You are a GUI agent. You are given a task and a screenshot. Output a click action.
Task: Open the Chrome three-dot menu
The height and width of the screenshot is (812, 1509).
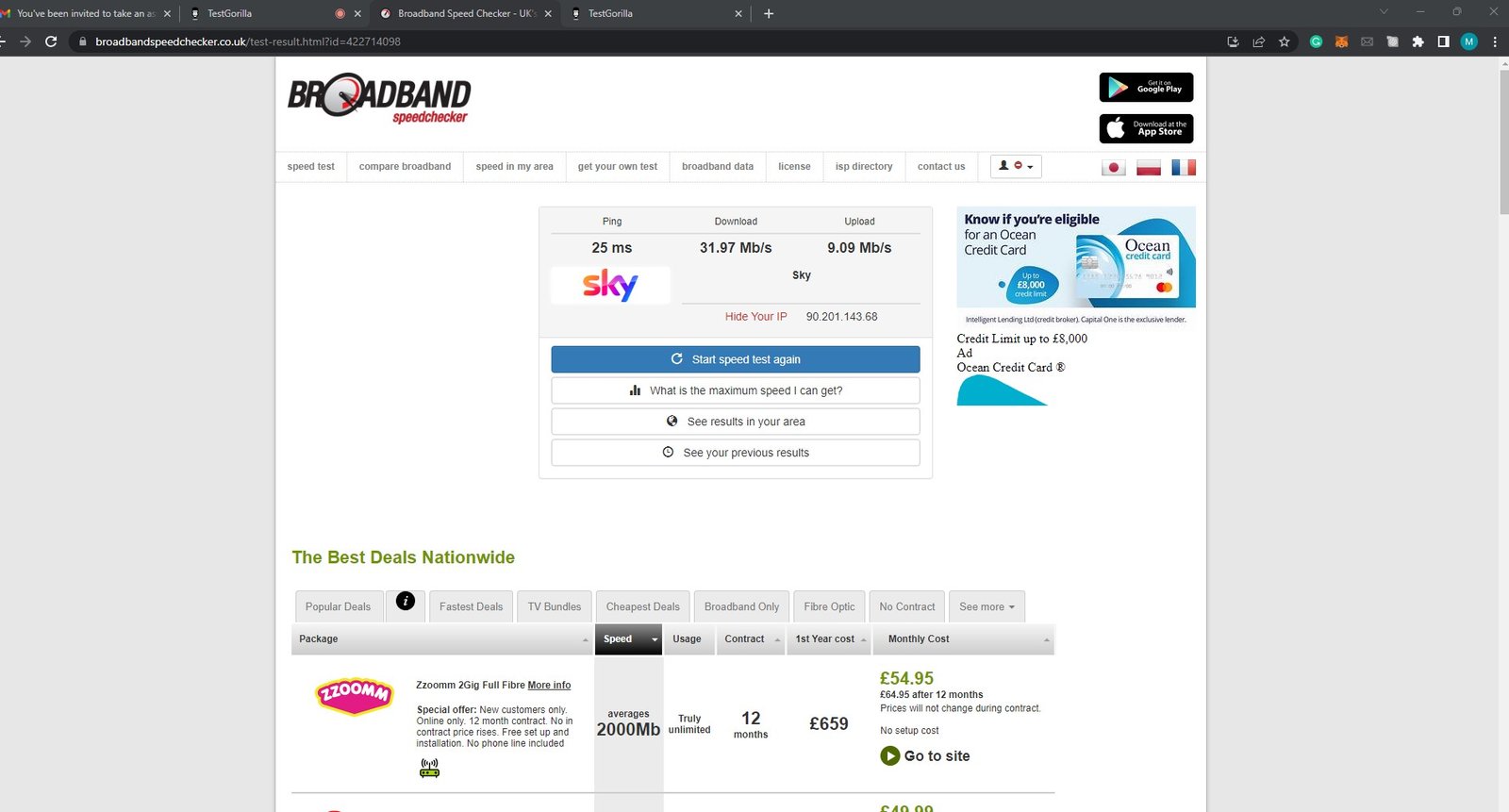coord(1495,41)
